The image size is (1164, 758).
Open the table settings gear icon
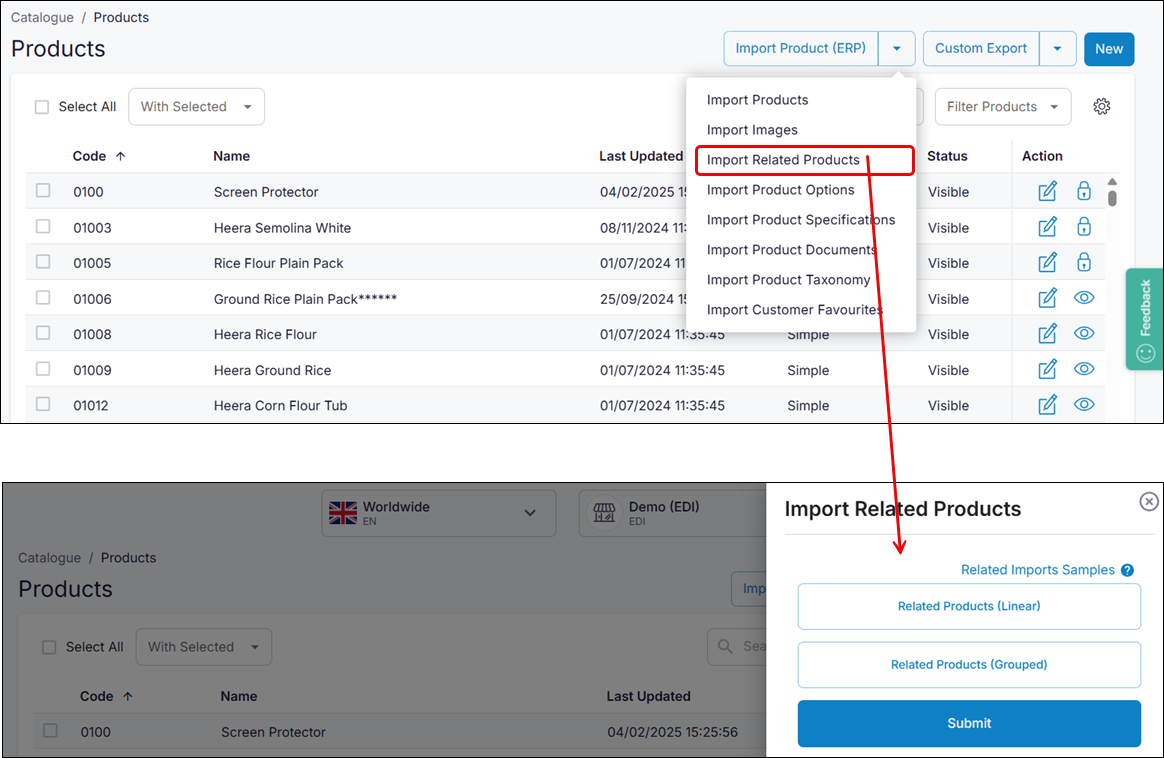(x=1101, y=106)
